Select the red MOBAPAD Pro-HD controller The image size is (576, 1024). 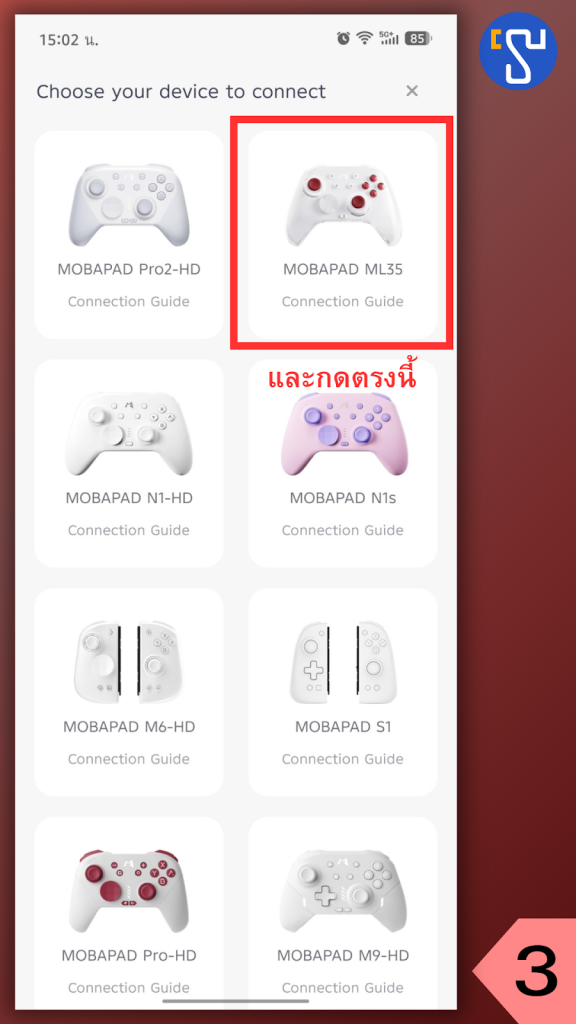129,891
